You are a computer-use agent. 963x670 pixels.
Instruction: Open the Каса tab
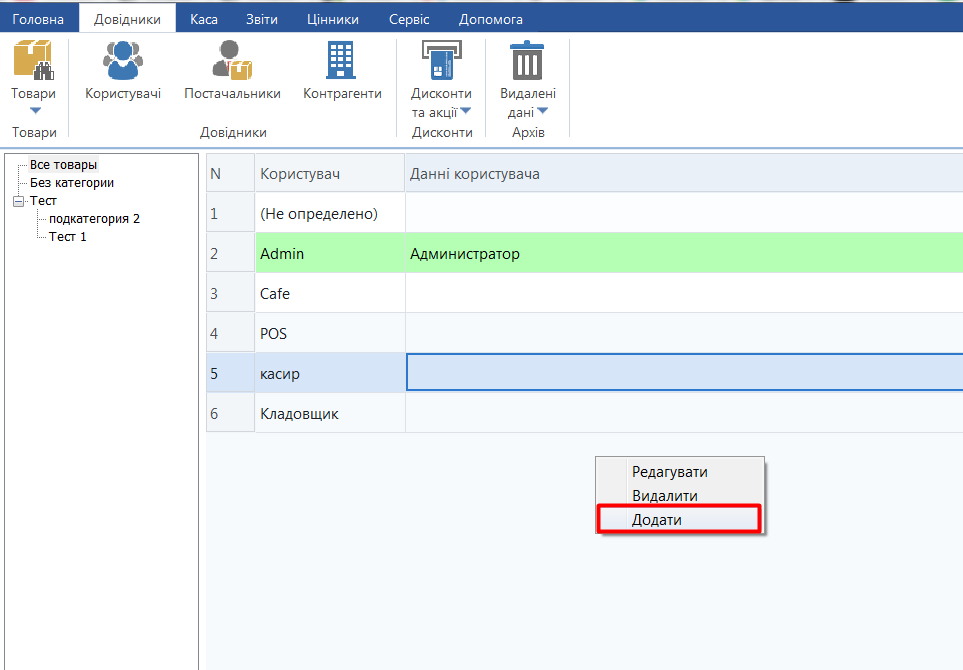point(204,19)
